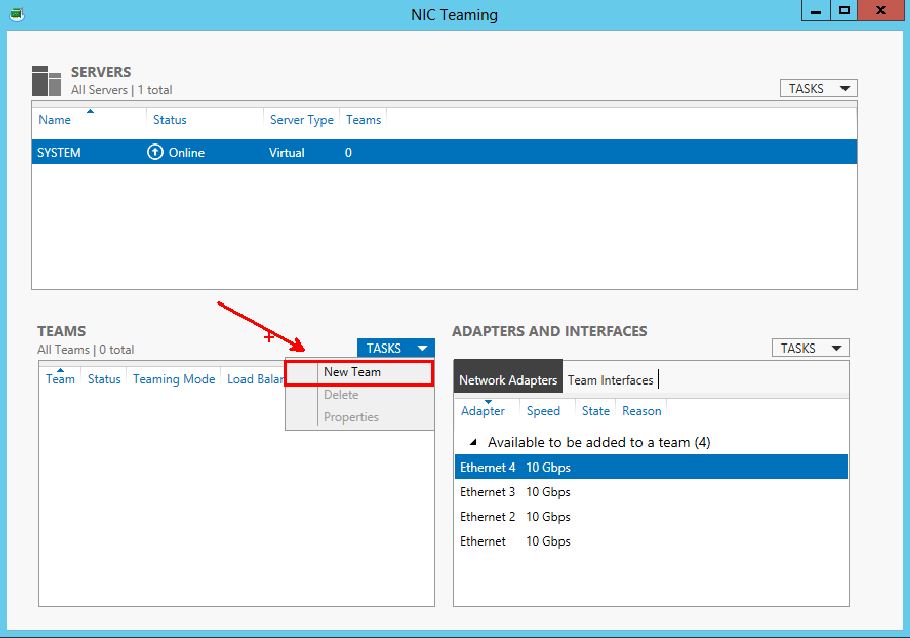Open the Teams TASKS dropdown
This screenshot has width=910, height=638.
click(395, 348)
